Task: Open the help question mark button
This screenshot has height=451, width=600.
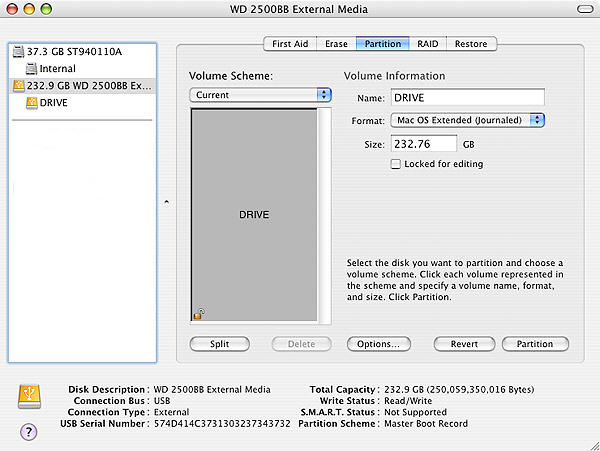Action: click(x=29, y=432)
